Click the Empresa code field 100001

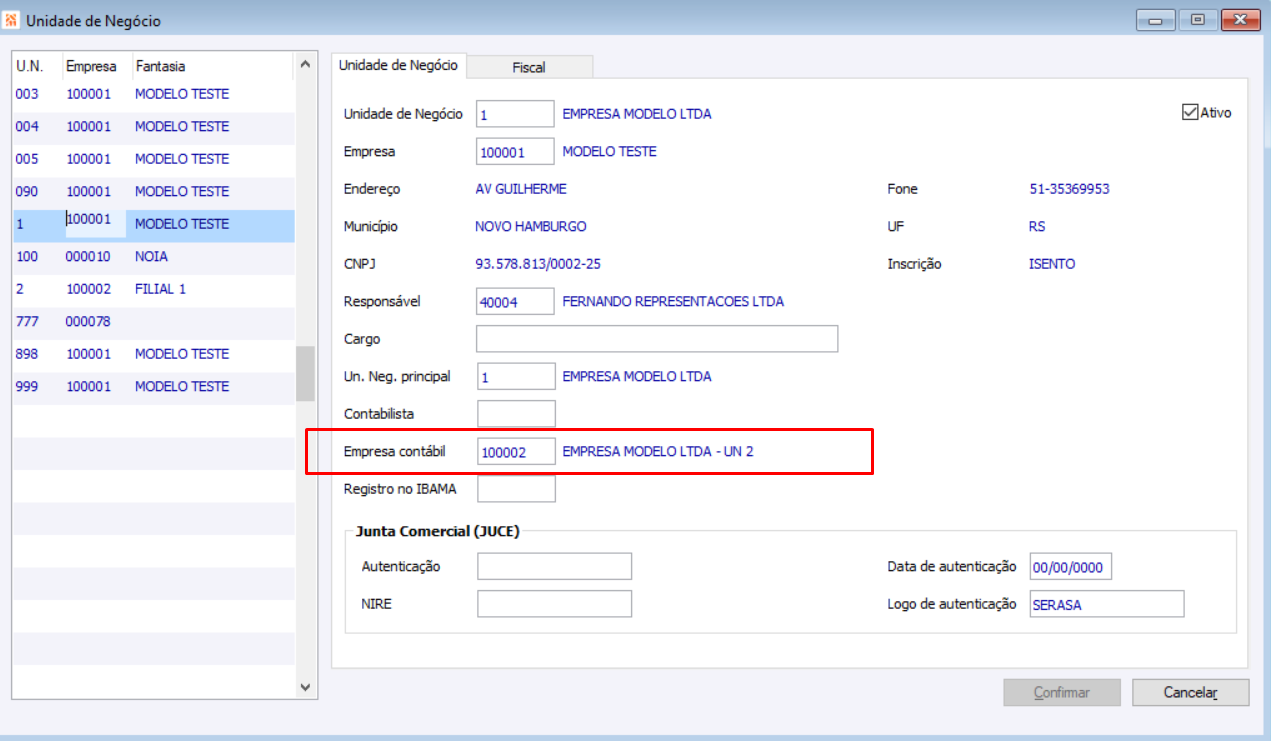(x=515, y=152)
